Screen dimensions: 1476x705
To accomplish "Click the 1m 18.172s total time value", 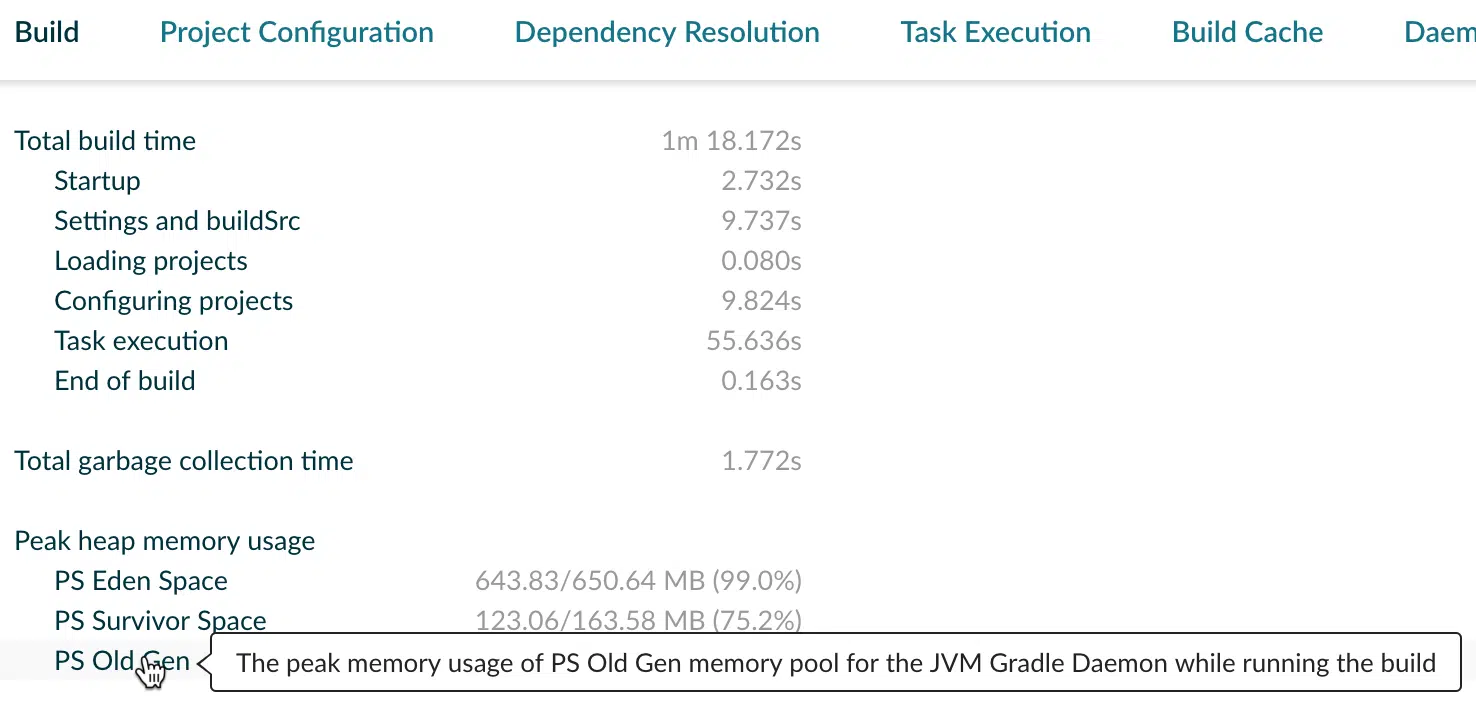I will [x=731, y=141].
